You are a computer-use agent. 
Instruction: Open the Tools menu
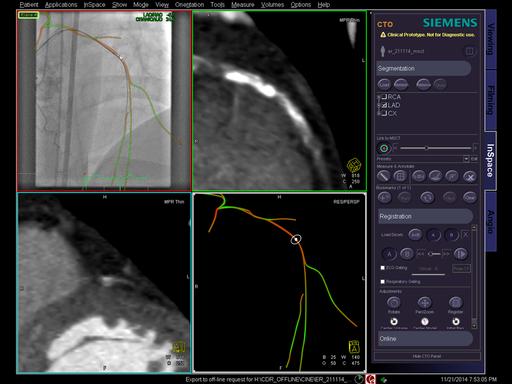point(217,5)
